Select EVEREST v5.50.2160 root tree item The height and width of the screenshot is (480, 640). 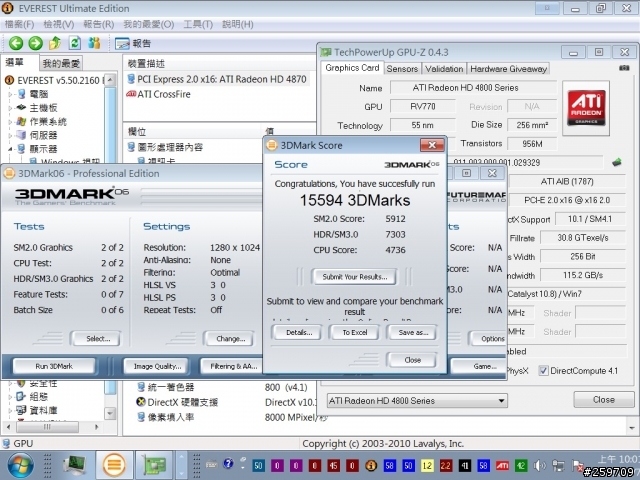[54, 80]
